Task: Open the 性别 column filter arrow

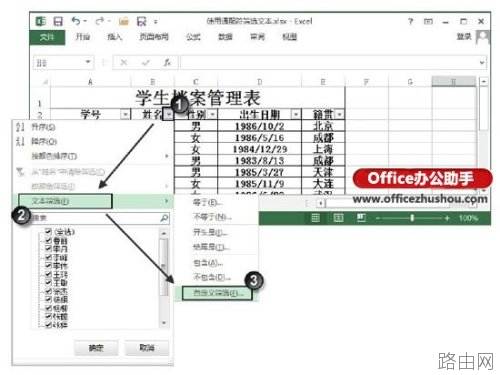Action: point(213,115)
